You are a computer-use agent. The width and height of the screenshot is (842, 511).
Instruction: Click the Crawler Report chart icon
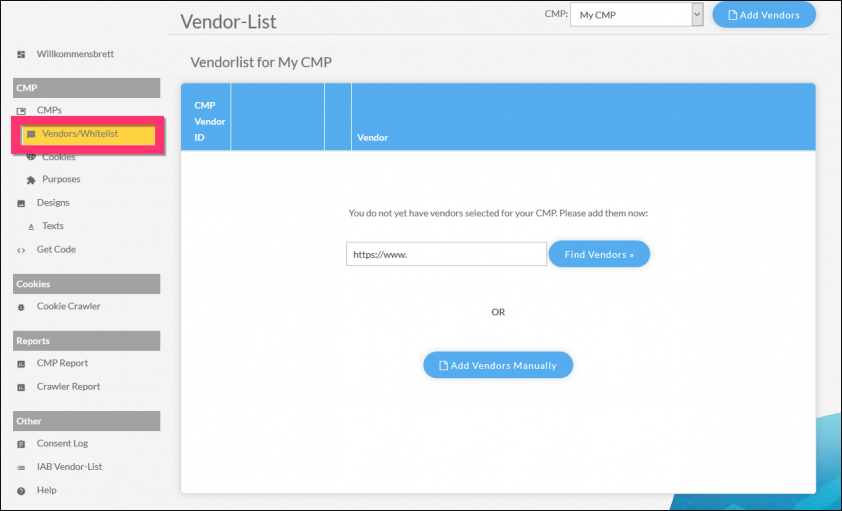(x=21, y=388)
